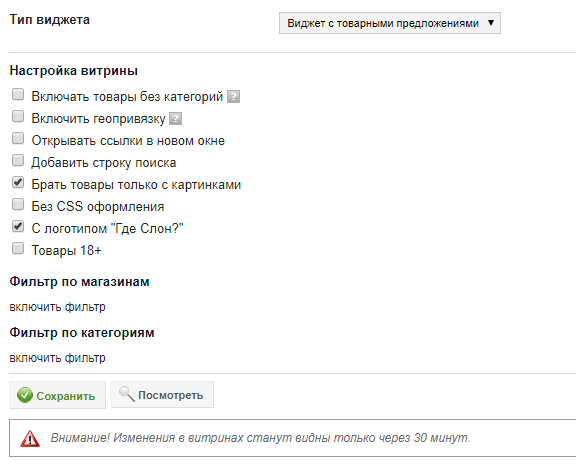Uncheck "Брать товары только с картинками"
The image size is (576, 472).
(18, 182)
